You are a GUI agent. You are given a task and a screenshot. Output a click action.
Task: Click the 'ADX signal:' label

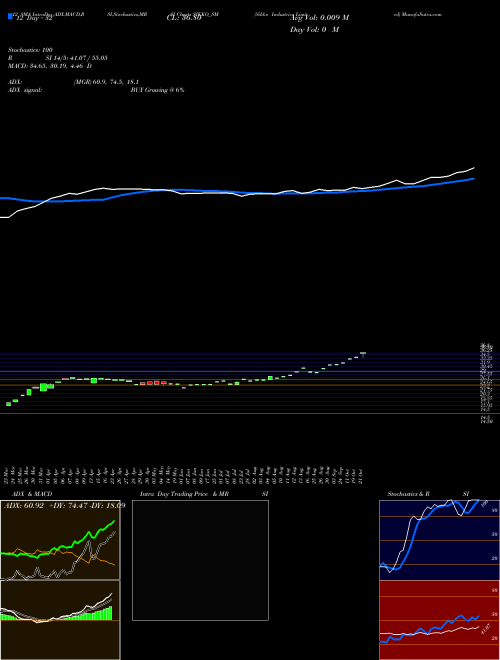24,90
